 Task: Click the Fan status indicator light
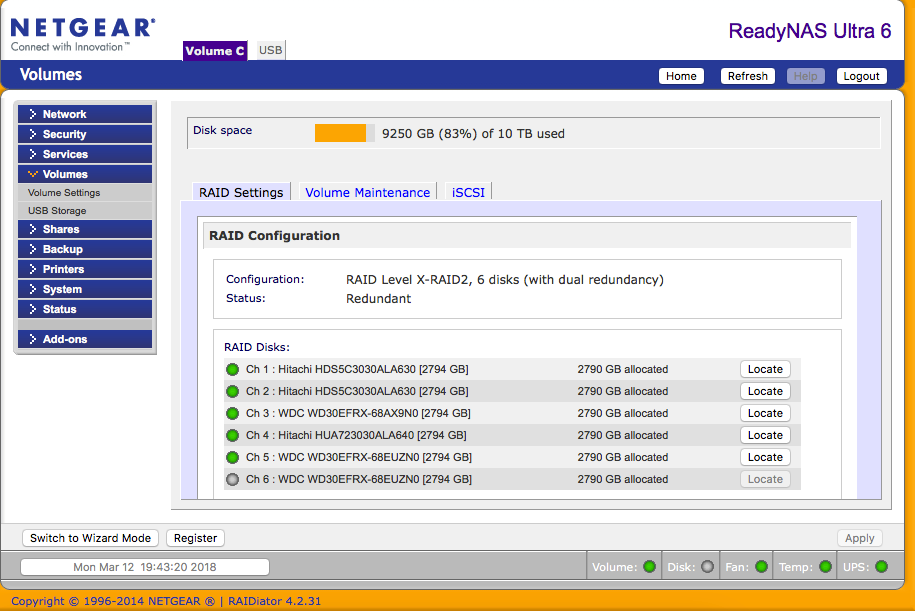click(x=762, y=567)
